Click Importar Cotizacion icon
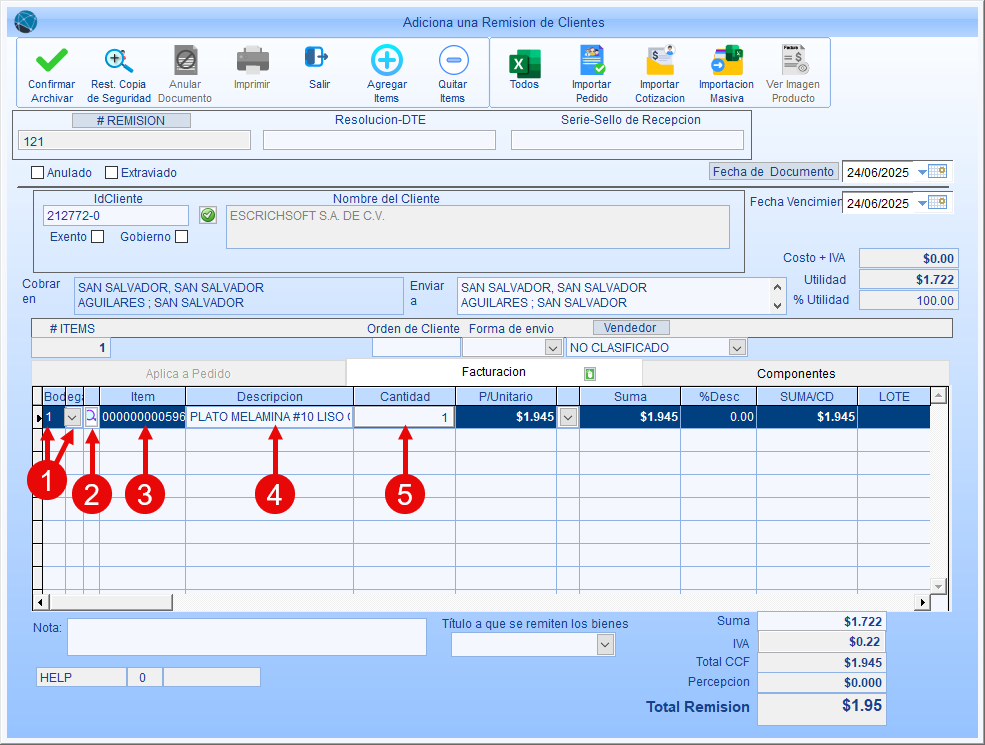This screenshot has width=985, height=745. pyautogui.click(x=659, y=62)
